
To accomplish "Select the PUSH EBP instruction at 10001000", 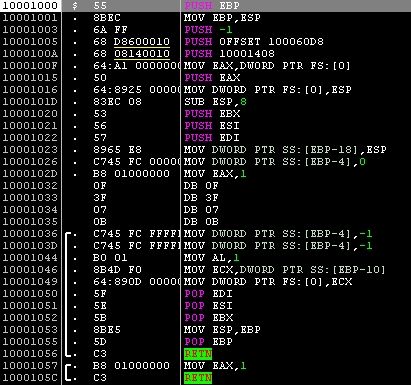I will pyautogui.click(x=212, y=6).
